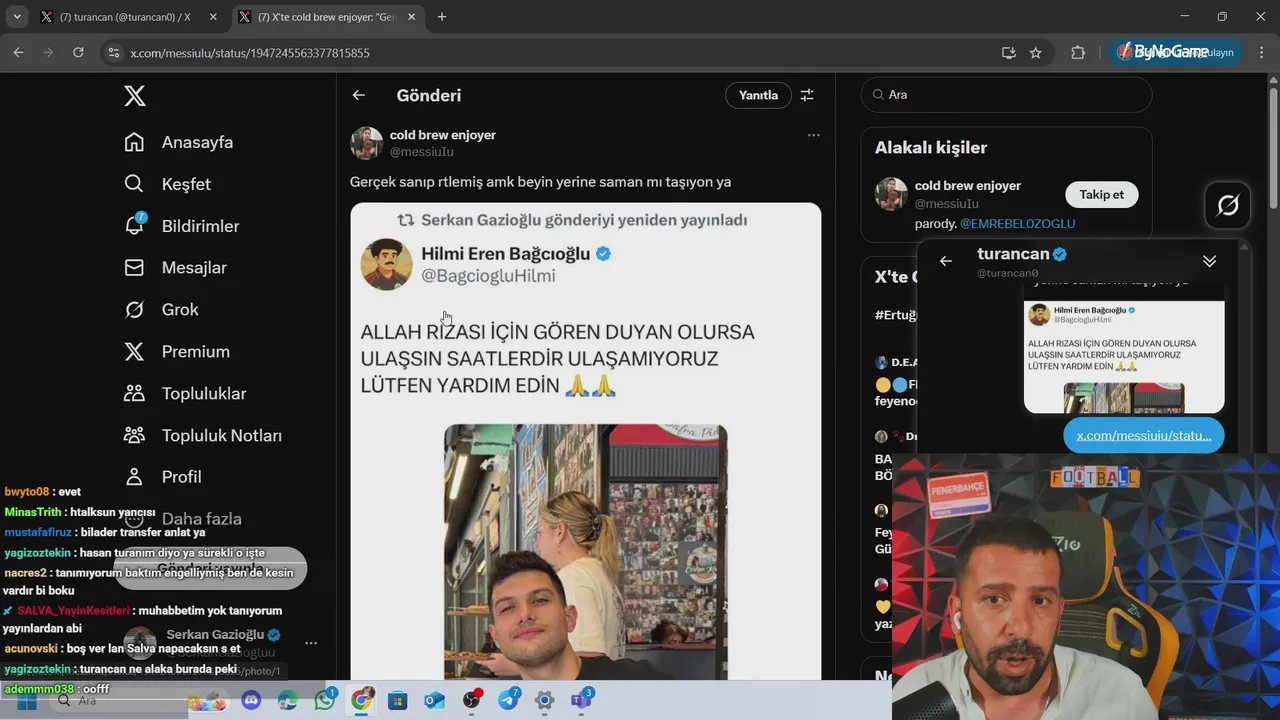1280x720 pixels.
Task: Open Discord from the taskbar
Action: (x=252, y=701)
